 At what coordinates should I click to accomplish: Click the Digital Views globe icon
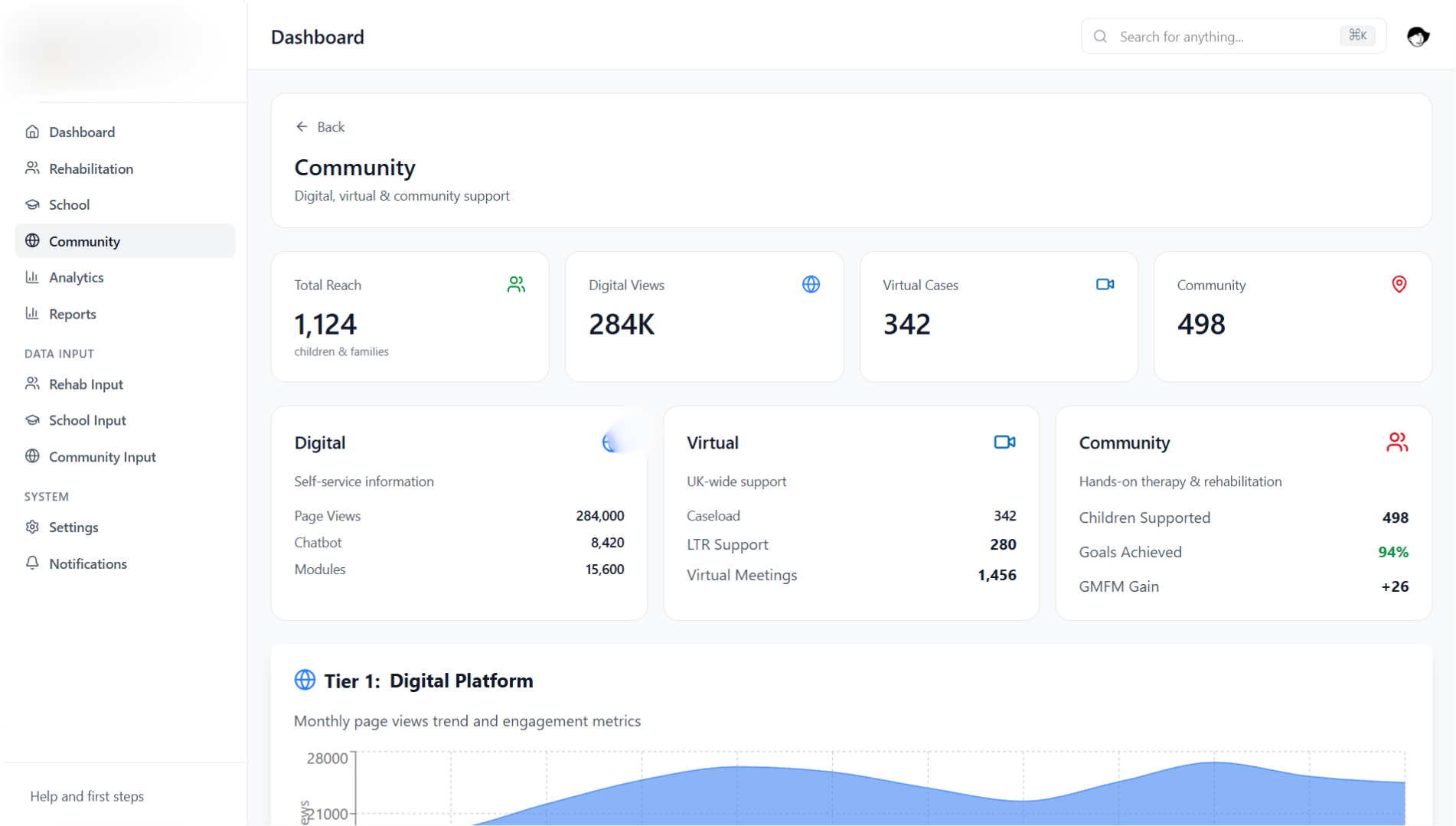pos(811,285)
